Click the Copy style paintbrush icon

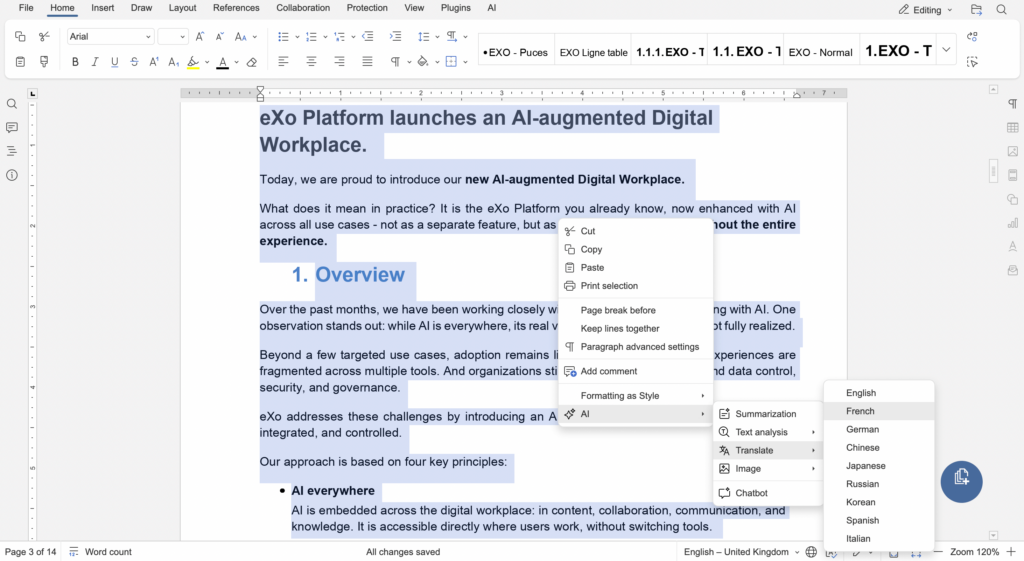44,62
